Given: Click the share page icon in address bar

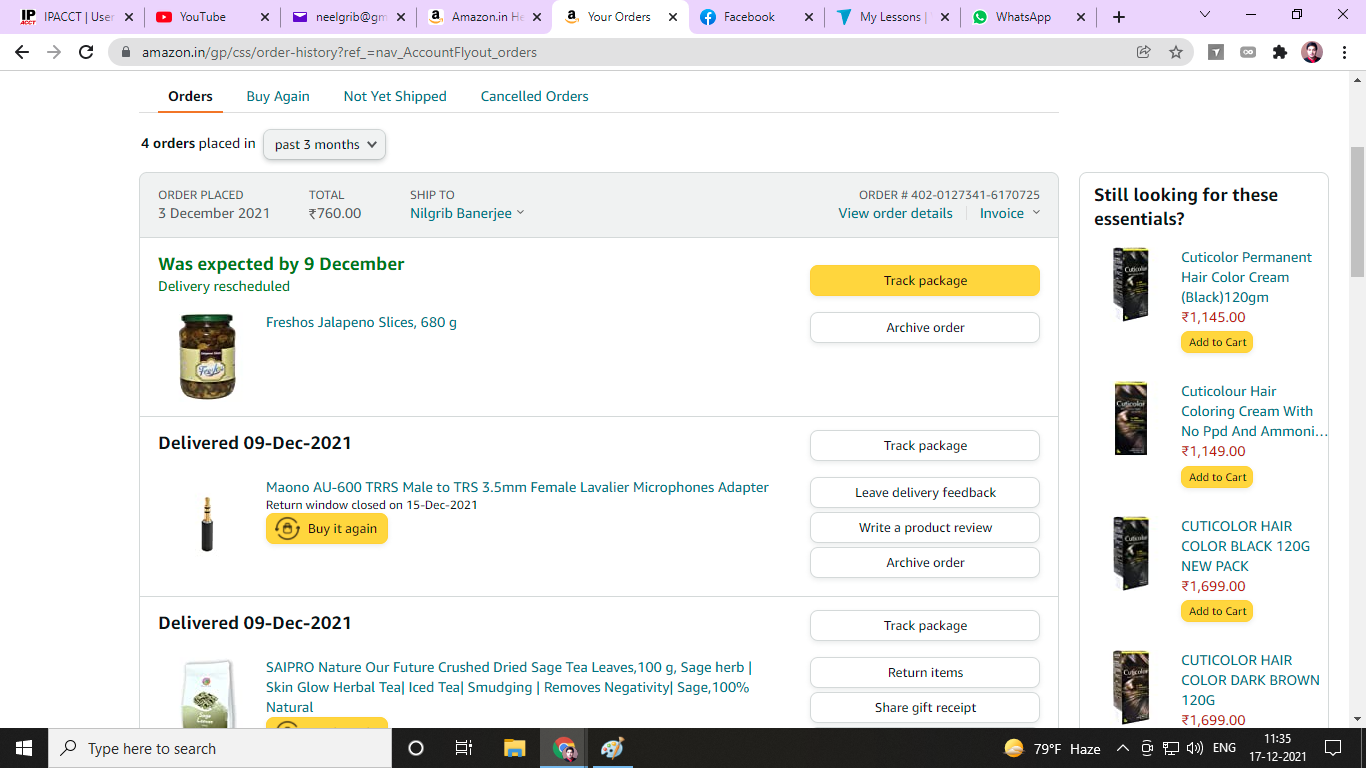Looking at the screenshot, I should (x=1143, y=52).
